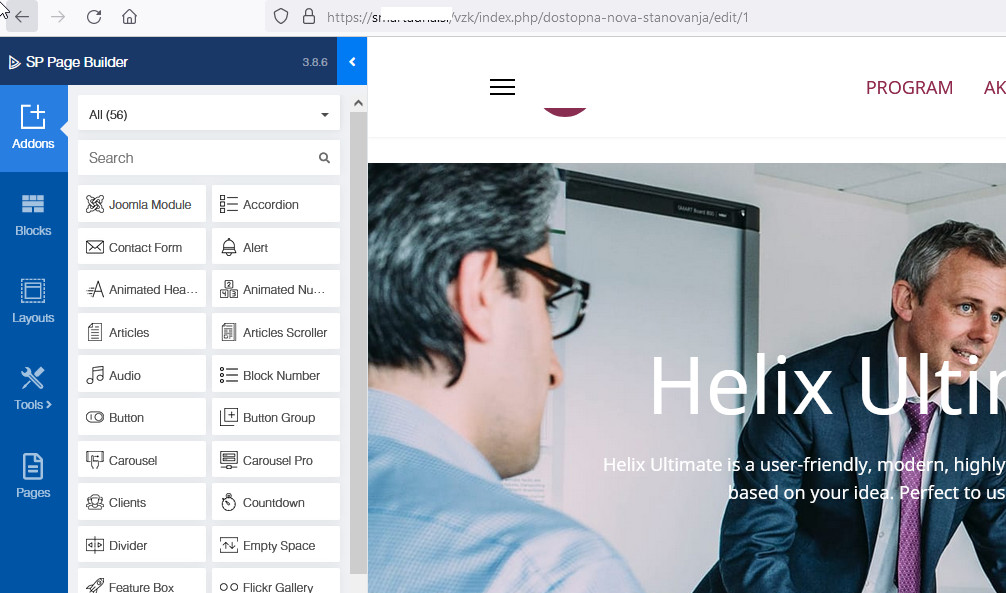Open the All (56) addon category dropdown
This screenshot has height=593, width=1006.
point(209,115)
